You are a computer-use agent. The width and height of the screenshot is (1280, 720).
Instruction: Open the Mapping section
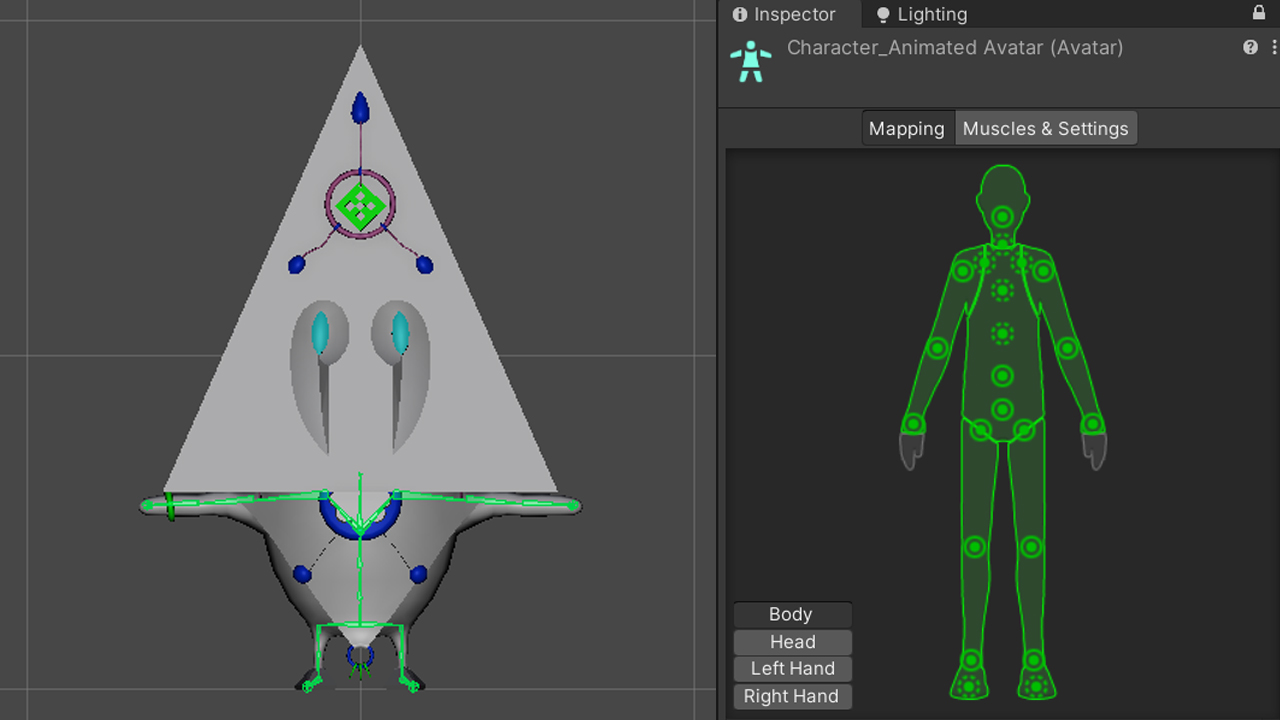click(x=907, y=128)
